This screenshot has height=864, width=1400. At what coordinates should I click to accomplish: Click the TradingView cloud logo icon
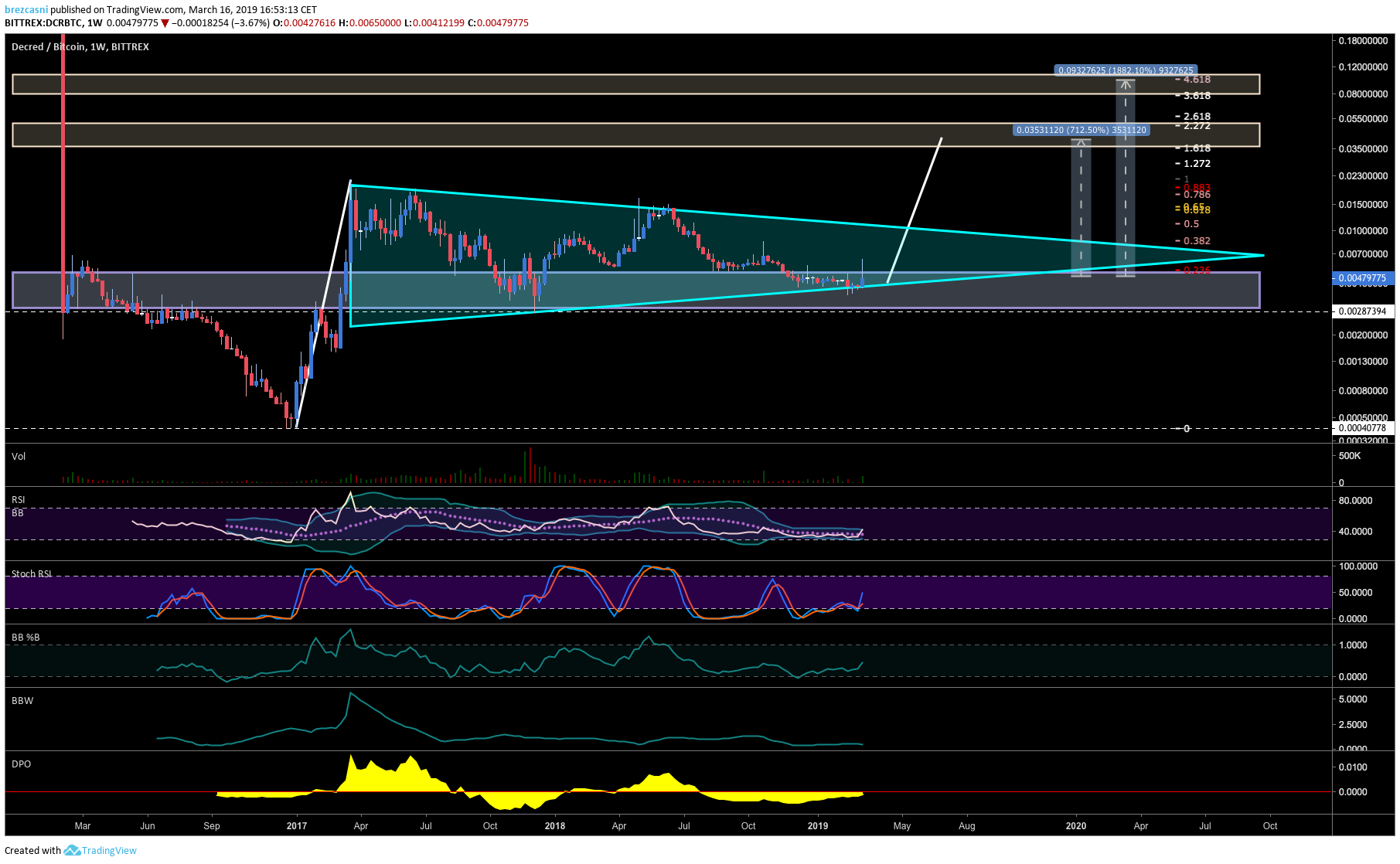coord(72,850)
